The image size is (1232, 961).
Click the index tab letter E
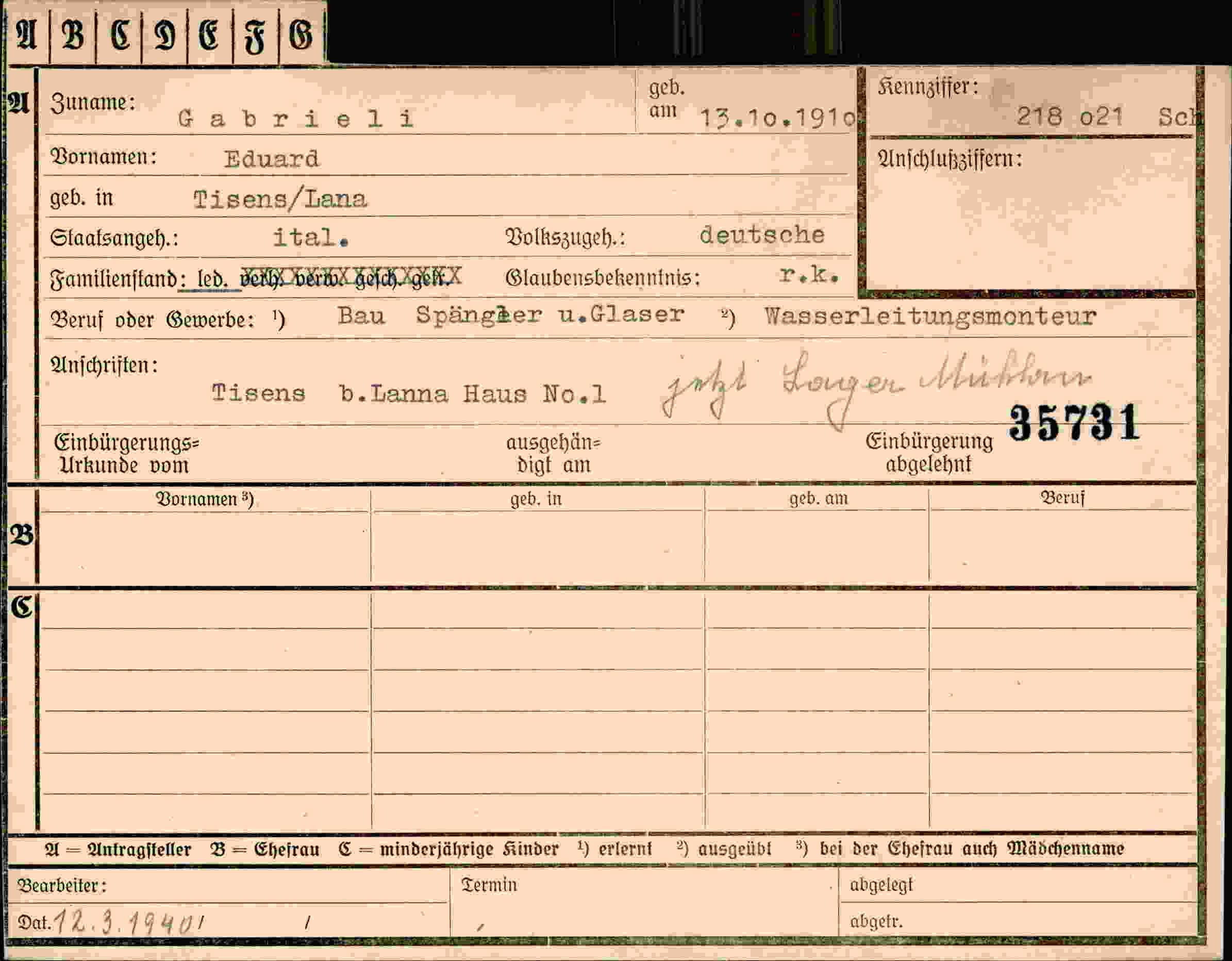click(209, 35)
